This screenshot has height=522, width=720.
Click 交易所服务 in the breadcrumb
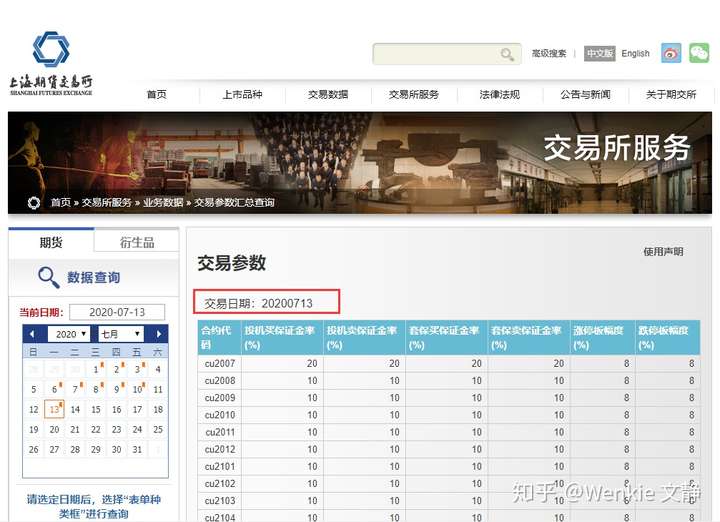107,202
